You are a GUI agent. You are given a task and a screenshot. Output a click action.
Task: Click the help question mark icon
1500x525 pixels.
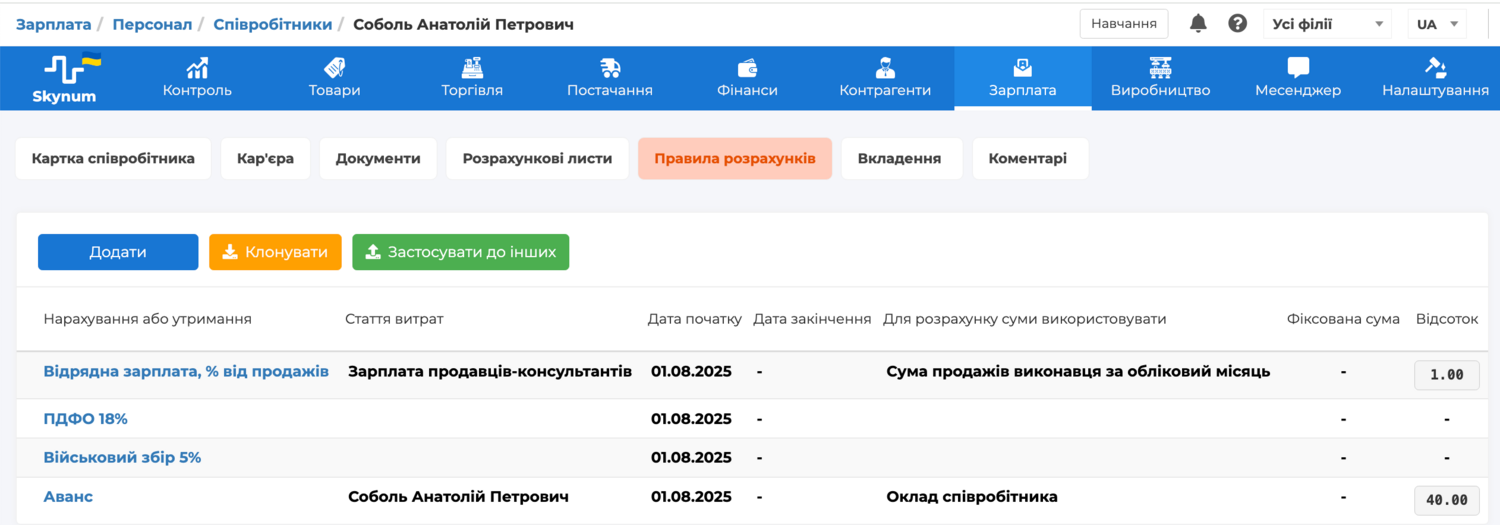click(x=1237, y=23)
